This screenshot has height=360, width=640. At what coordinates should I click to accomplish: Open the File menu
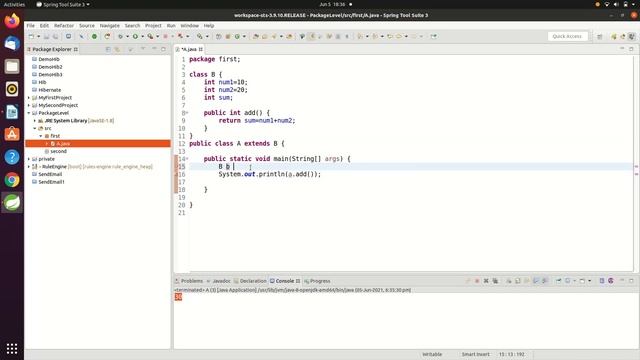click(x=31, y=25)
